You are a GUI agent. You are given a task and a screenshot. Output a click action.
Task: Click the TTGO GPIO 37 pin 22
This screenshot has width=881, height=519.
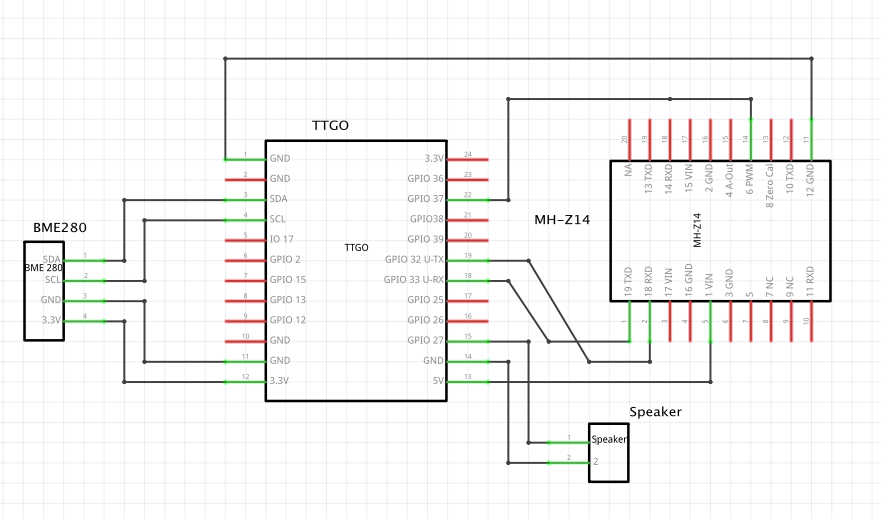coord(468,199)
